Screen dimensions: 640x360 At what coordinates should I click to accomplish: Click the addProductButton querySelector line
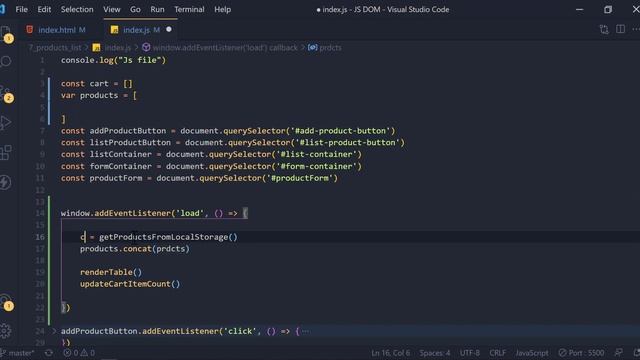coord(228,131)
